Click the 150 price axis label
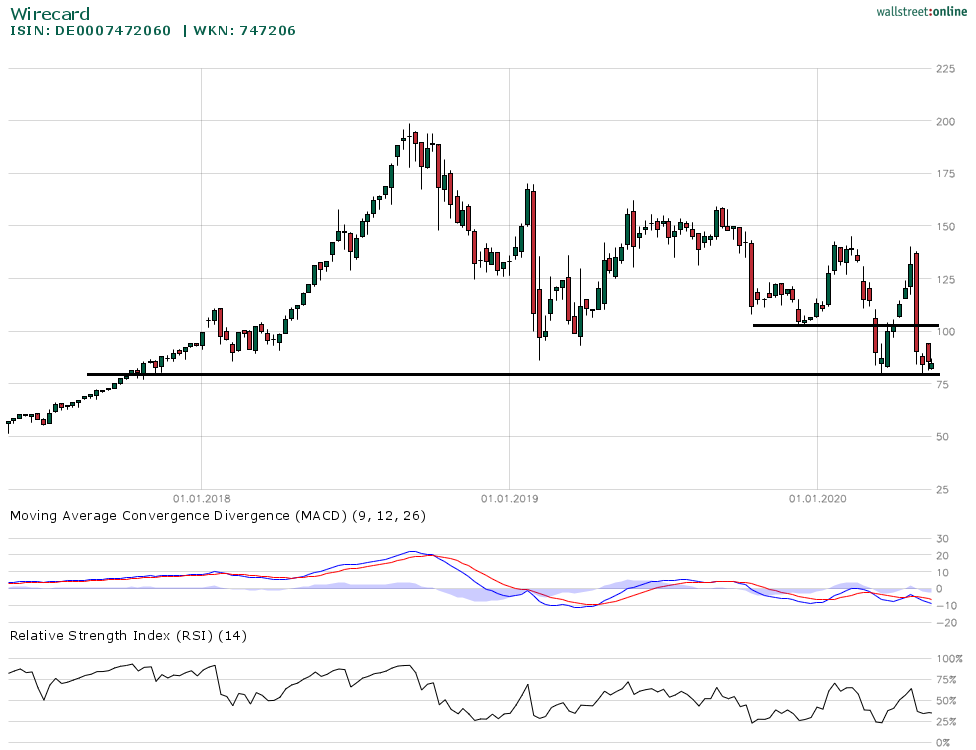Screen dimensions: 976x750 946,227
